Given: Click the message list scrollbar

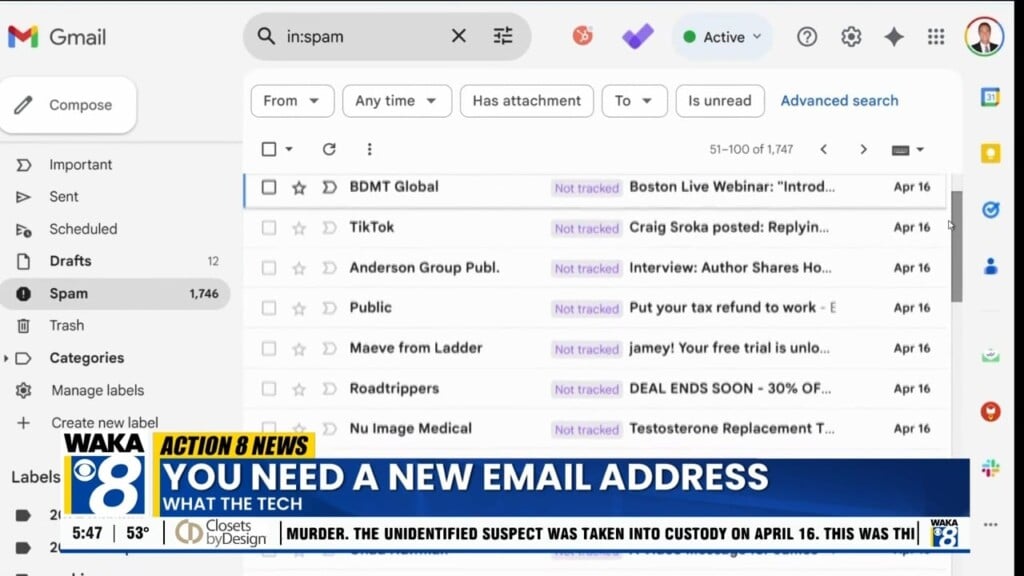Looking at the screenshot, I should [x=957, y=246].
